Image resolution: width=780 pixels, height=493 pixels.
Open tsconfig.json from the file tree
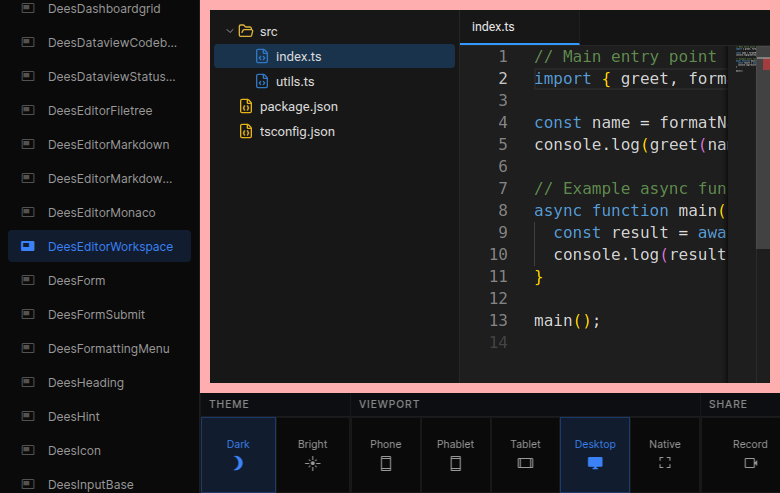[x=297, y=131]
